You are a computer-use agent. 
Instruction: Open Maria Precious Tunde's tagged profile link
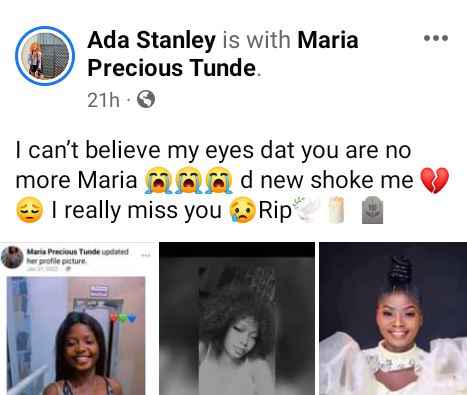223,54
